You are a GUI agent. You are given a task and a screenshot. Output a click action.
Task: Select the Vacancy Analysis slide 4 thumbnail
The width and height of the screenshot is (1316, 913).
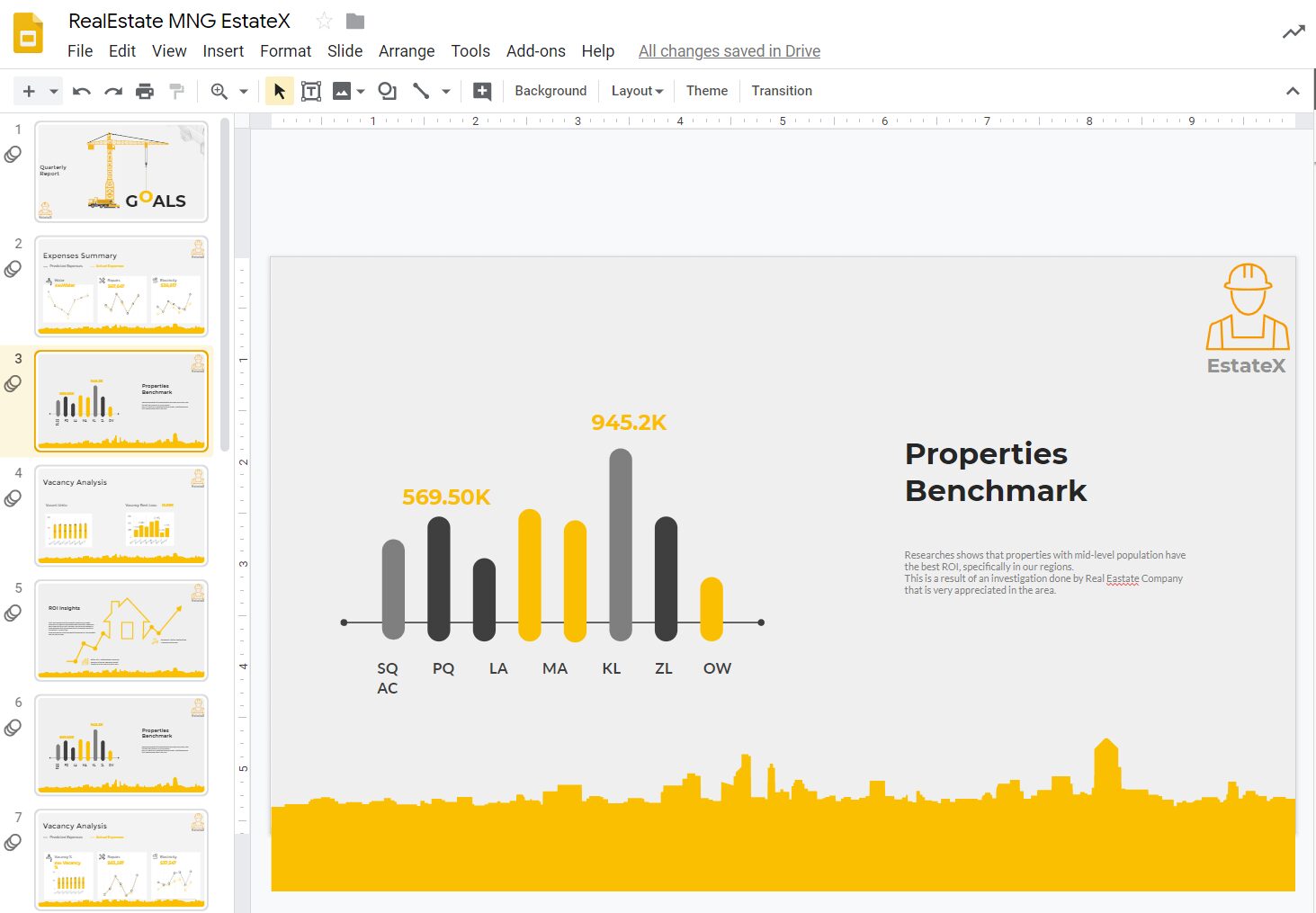click(121, 515)
